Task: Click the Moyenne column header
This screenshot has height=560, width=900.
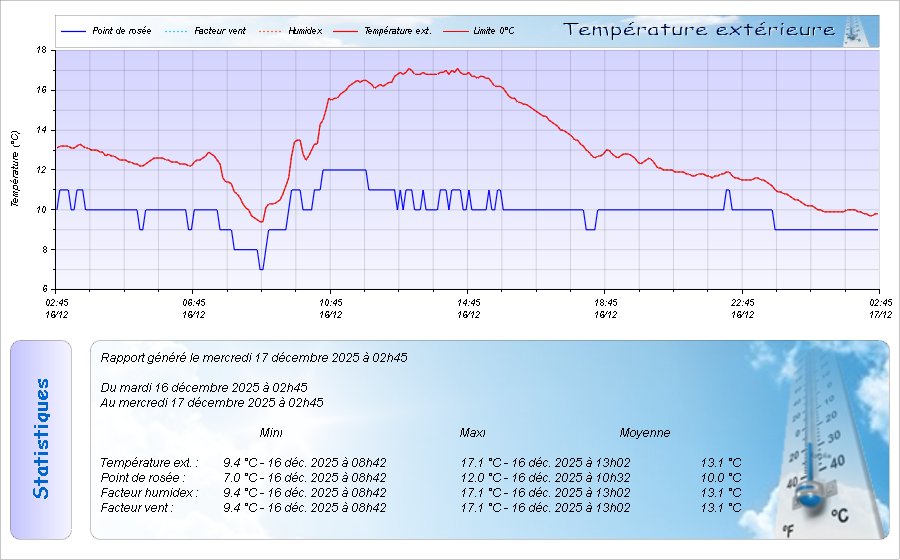Action: coord(645,433)
